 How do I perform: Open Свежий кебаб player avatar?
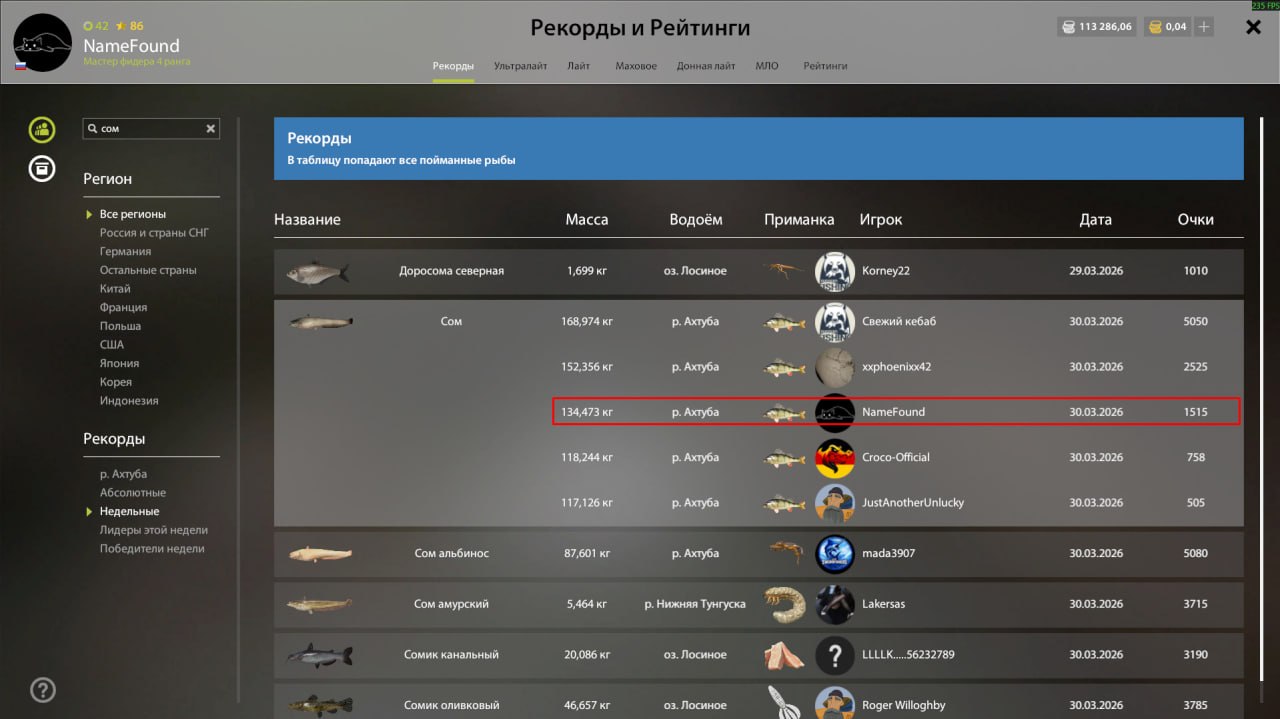[834, 322]
